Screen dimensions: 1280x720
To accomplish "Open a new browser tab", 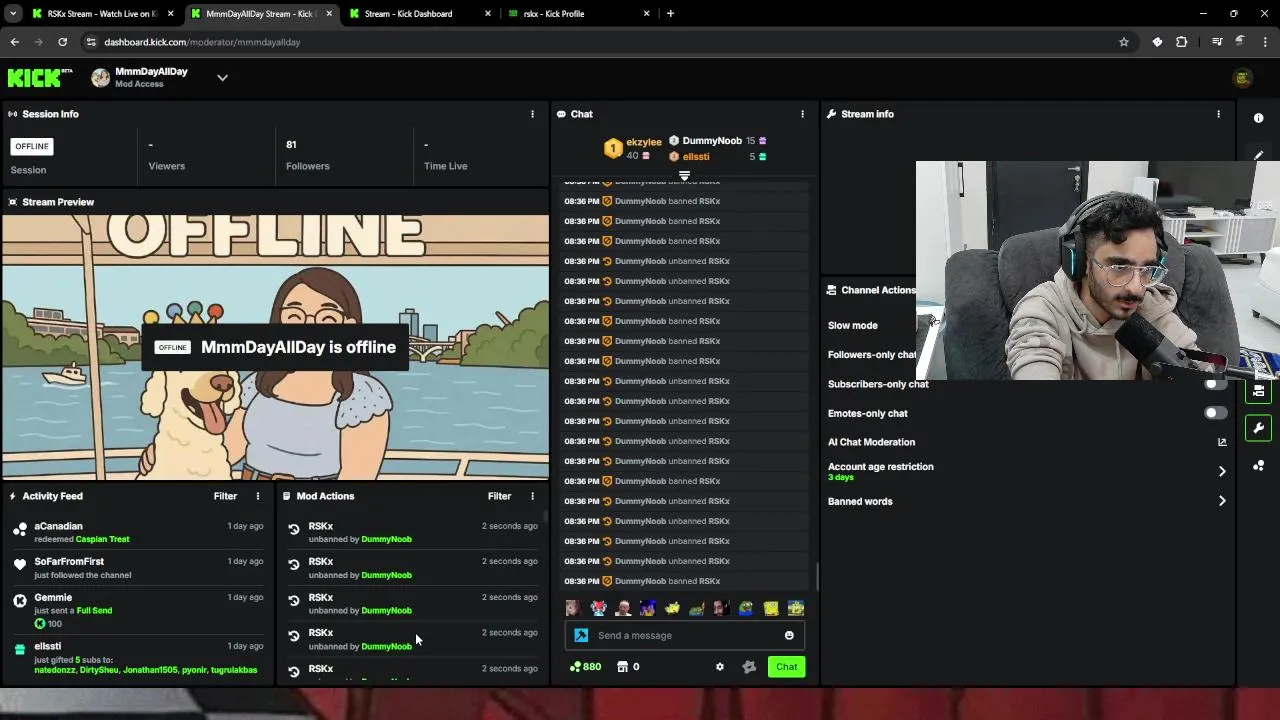I will point(670,14).
